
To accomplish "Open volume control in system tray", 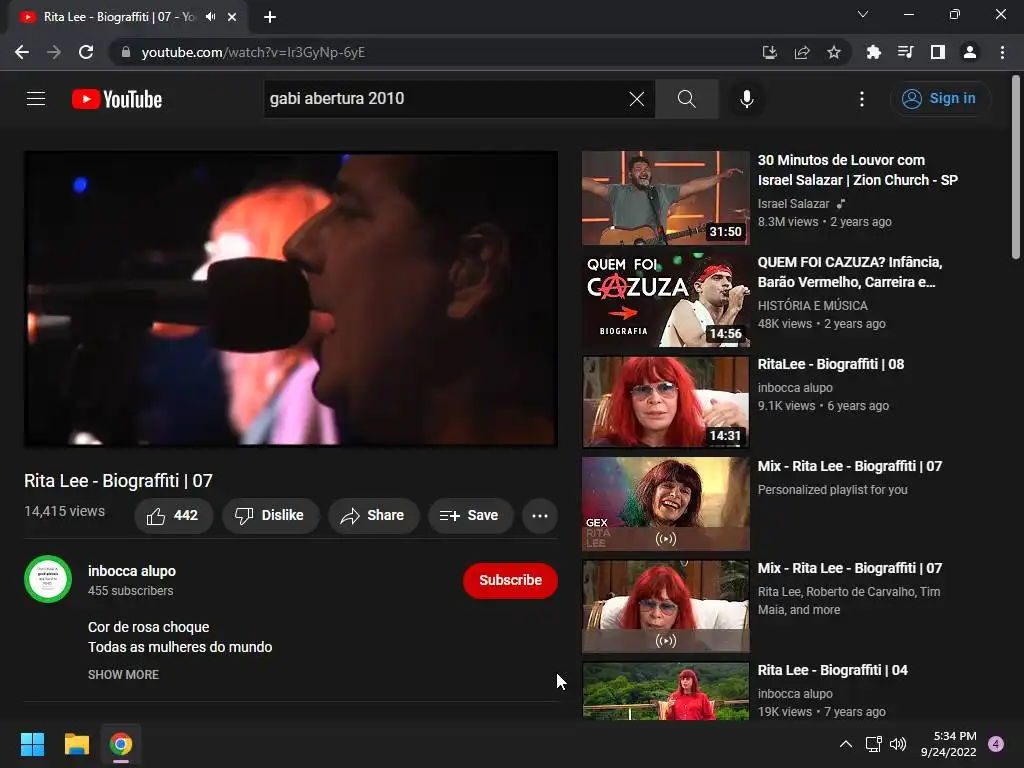I will pyautogui.click(x=898, y=744).
